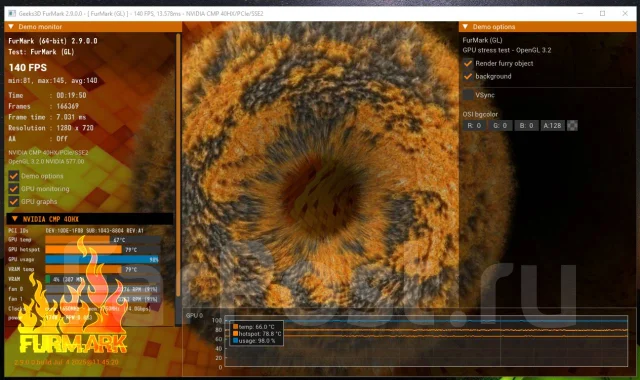Screen dimensions: 640x380
Task: Click the build date text under FurMark logo
Action: [x=66, y=362]
